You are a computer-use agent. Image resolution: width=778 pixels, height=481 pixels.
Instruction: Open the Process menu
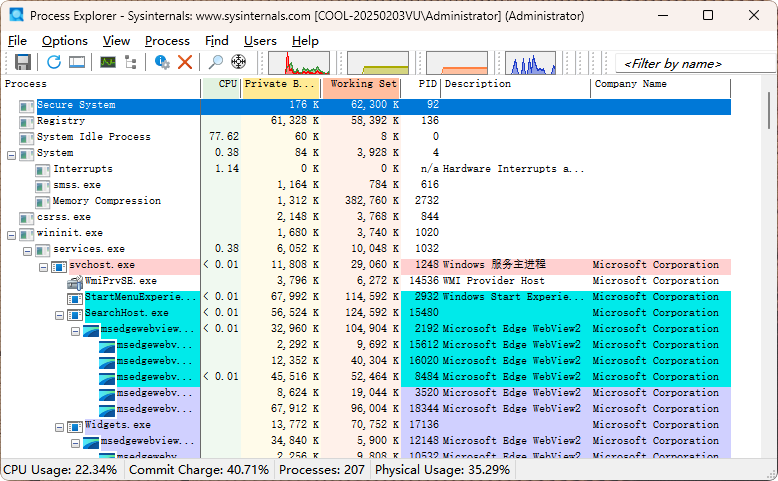[x=167, y=41]
